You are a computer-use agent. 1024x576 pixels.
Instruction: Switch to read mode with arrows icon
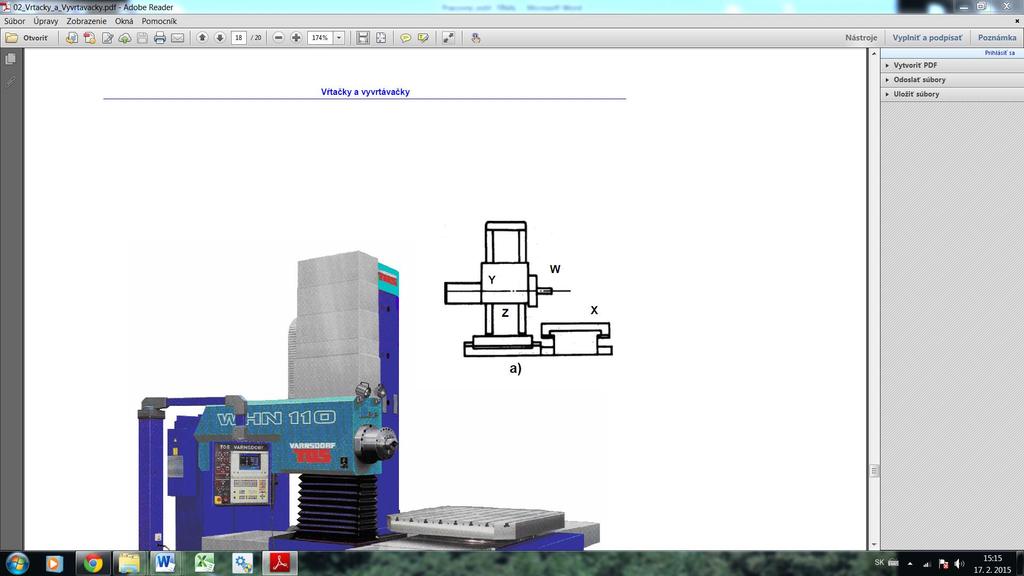tap(449, 38)
